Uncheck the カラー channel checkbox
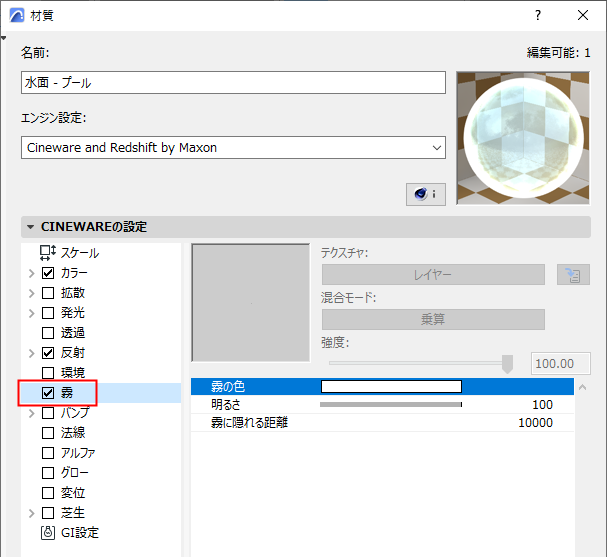Image resolution: width=607 pixels, height=557 pixels. pyautogui.click(x=48, y=273)
